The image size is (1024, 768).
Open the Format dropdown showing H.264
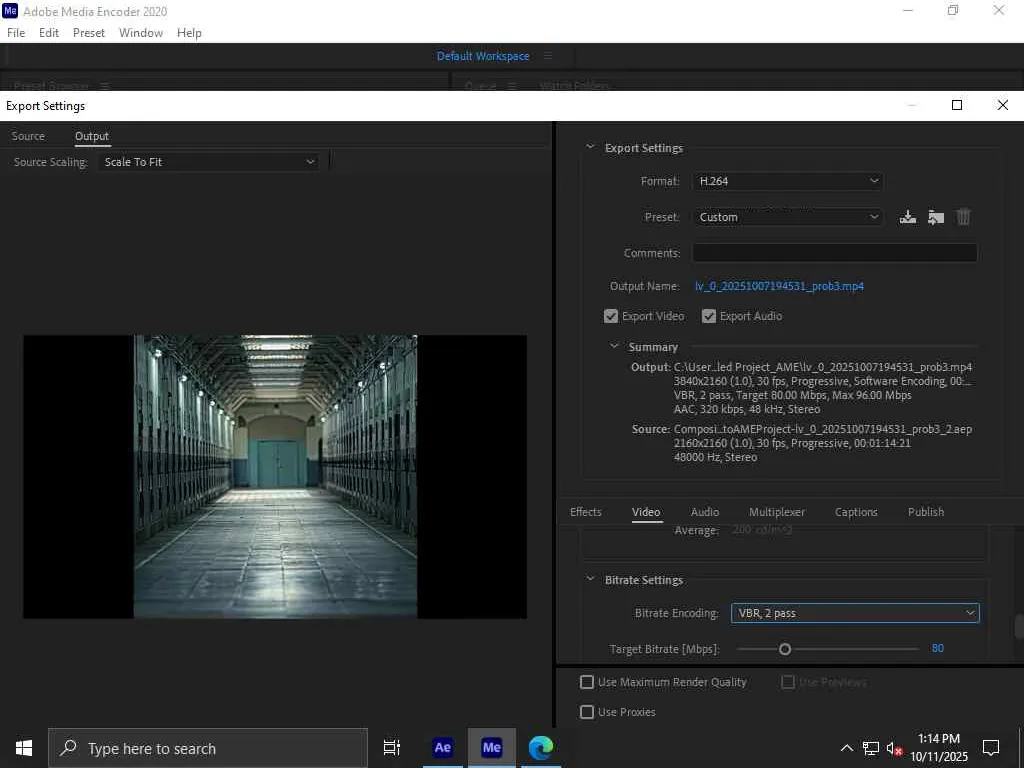click(x=788, y=181)
